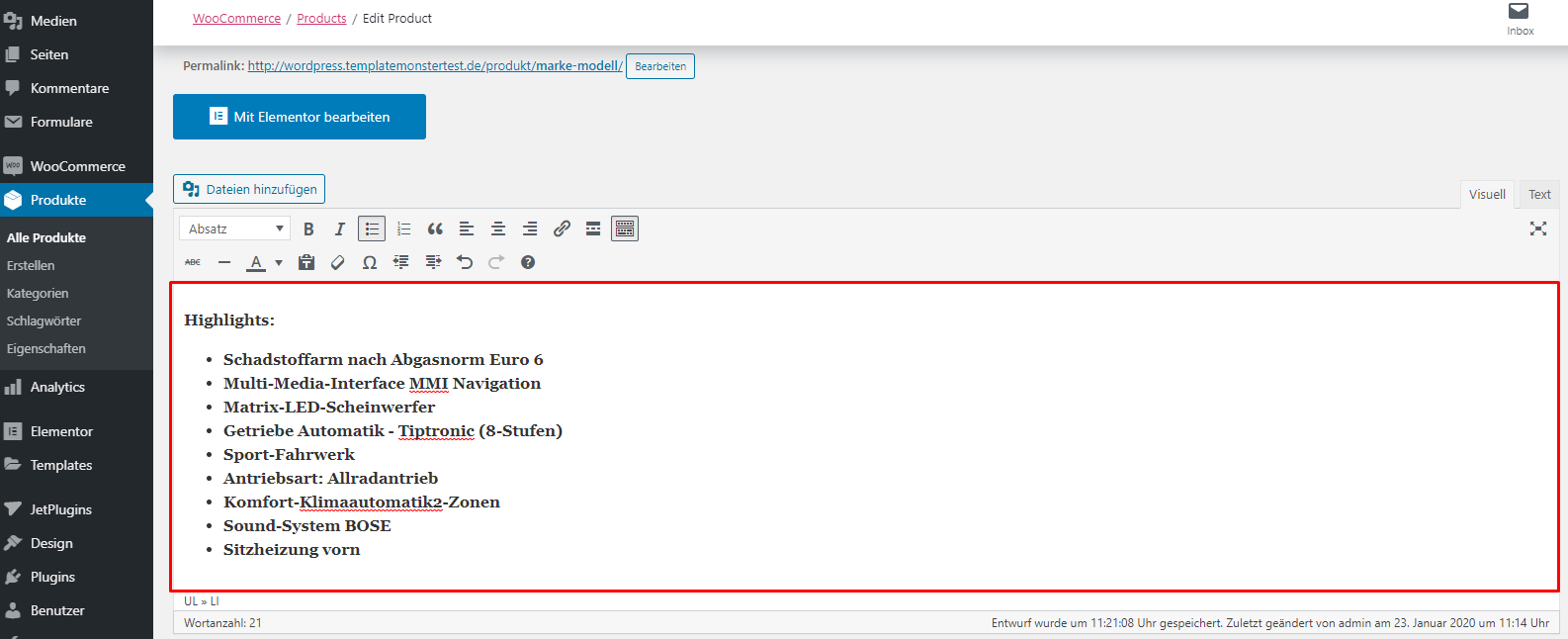Open Analytics in the admin sidebar
This screenshot has width=1568, height=639.
click(x=57, y=387)
